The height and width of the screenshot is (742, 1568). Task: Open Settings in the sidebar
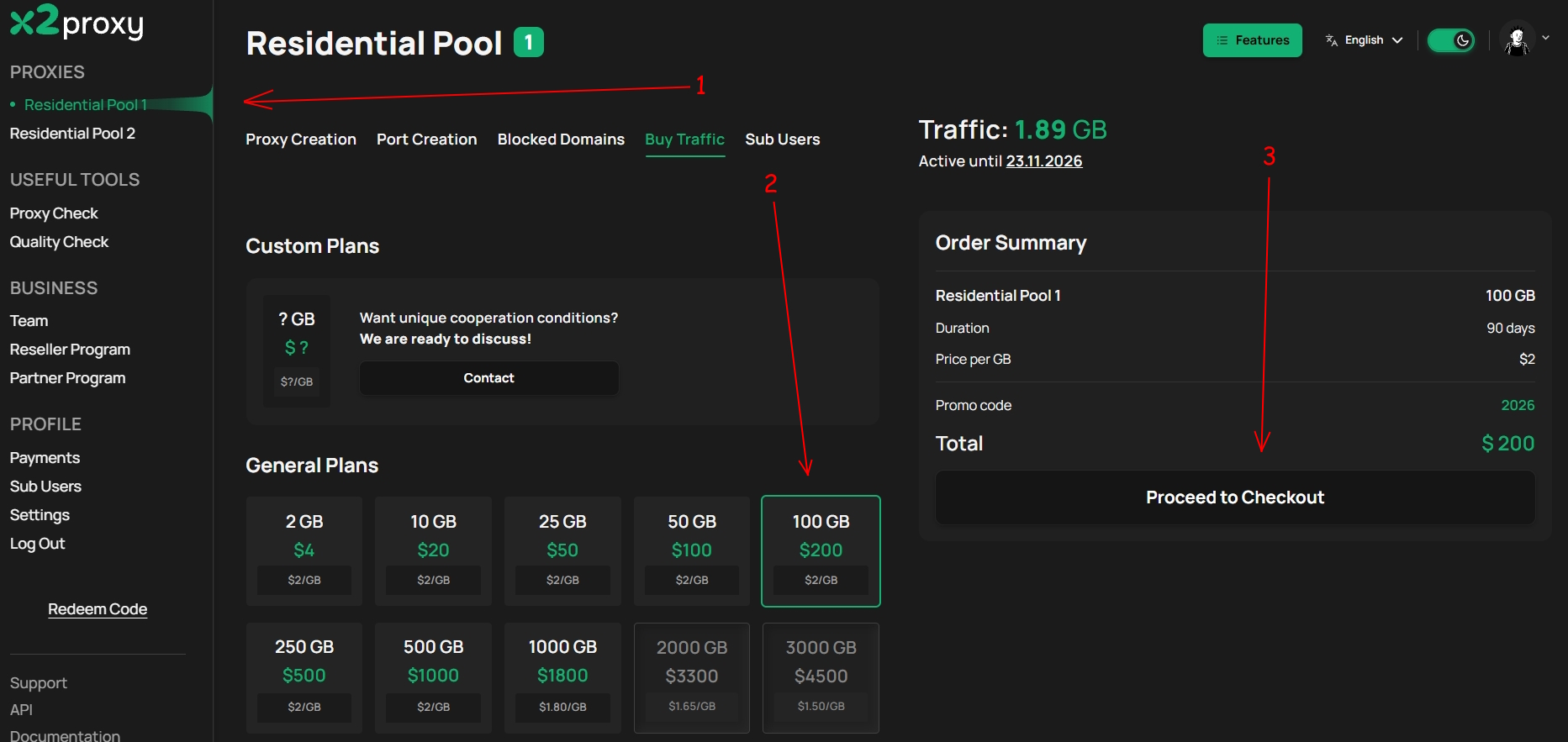coord(40,515)
